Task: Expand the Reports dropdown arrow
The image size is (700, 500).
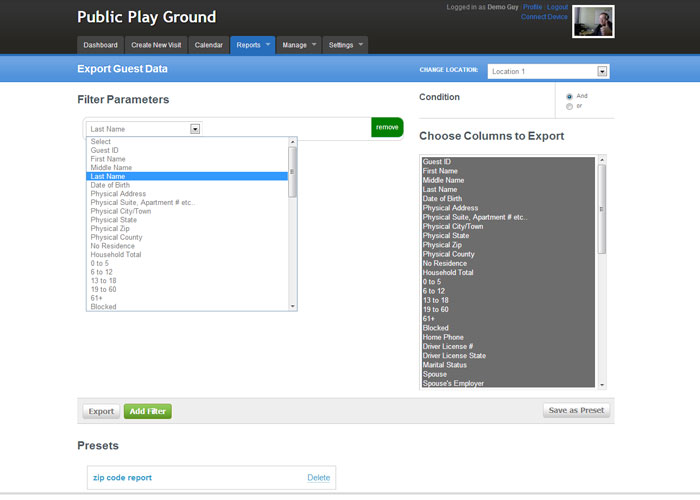Action: tap(268, 45)
